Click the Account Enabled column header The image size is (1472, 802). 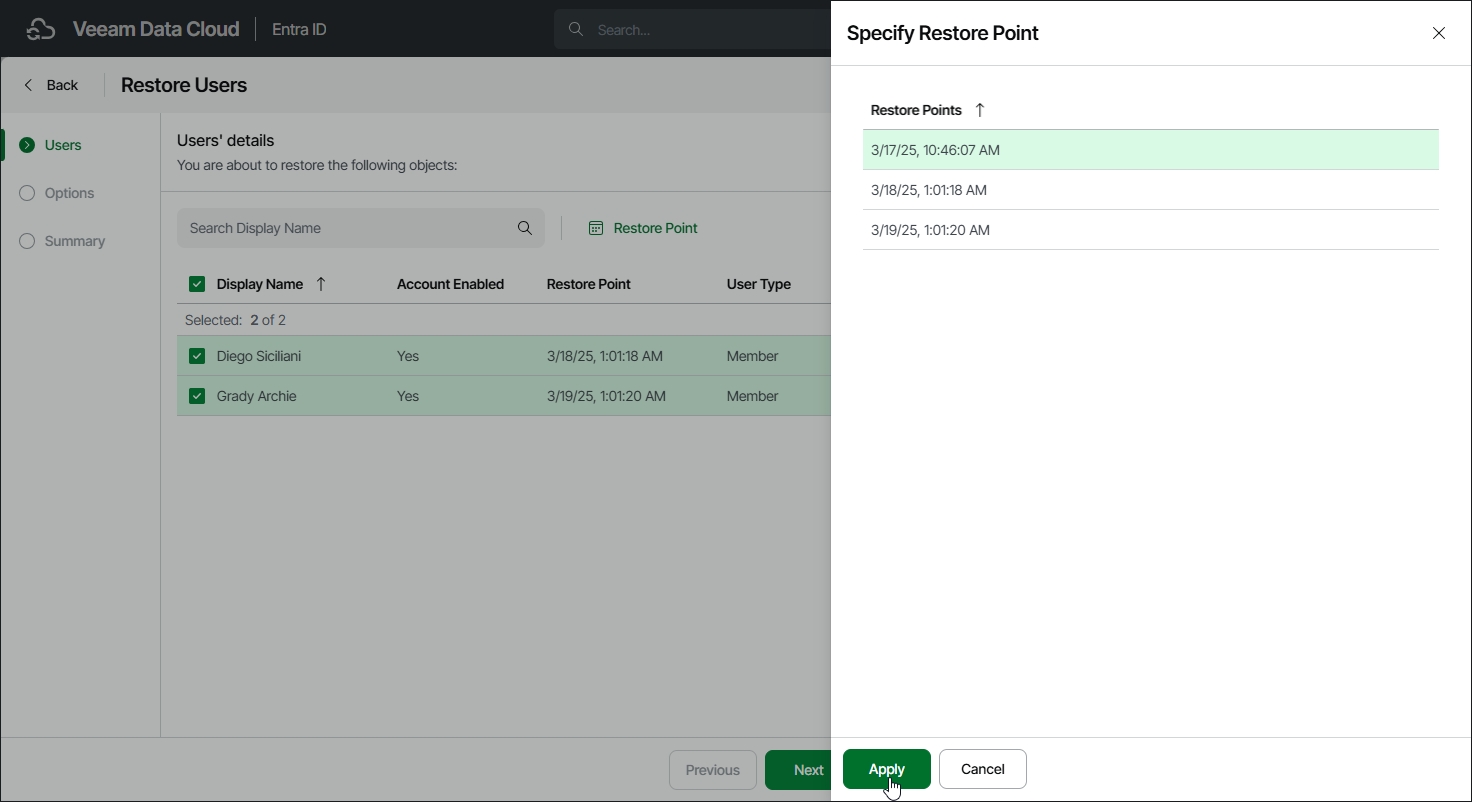tap(450, 284)
